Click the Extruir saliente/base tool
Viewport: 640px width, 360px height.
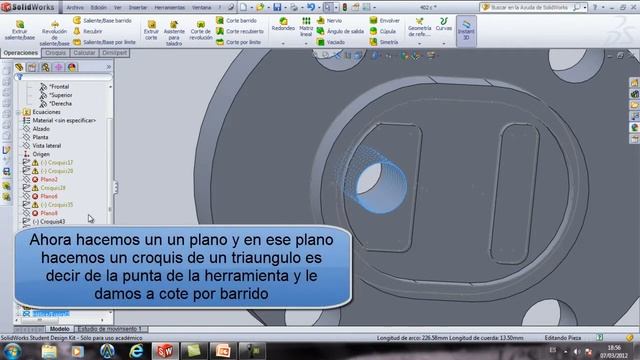click(x=20, y=30)
